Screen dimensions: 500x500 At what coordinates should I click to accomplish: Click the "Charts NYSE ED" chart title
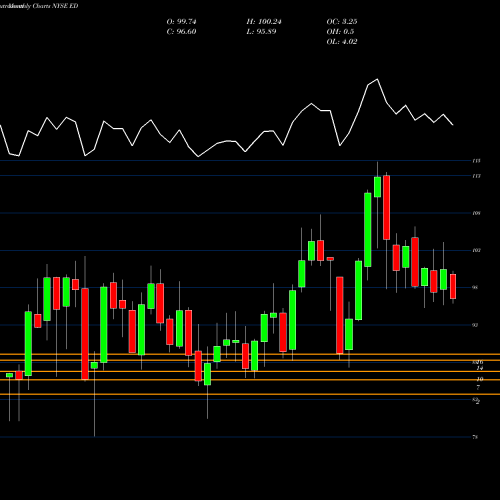[x=55, y=6]
